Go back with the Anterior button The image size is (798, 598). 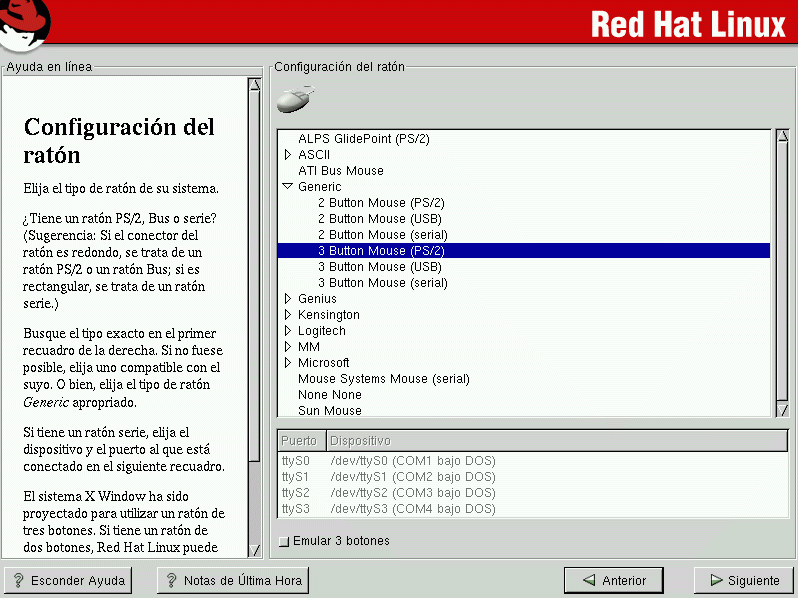tap(613, 580)
